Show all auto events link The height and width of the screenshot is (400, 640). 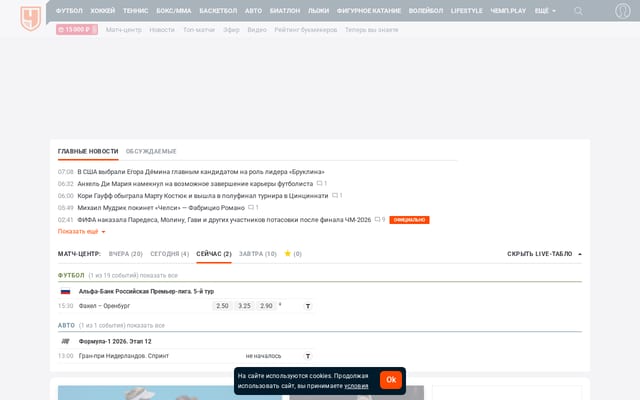146,325
